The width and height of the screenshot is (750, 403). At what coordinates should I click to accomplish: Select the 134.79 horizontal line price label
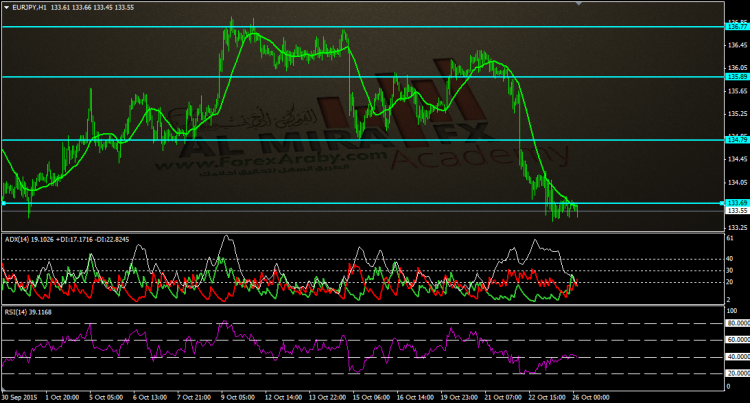pos(736,140)
